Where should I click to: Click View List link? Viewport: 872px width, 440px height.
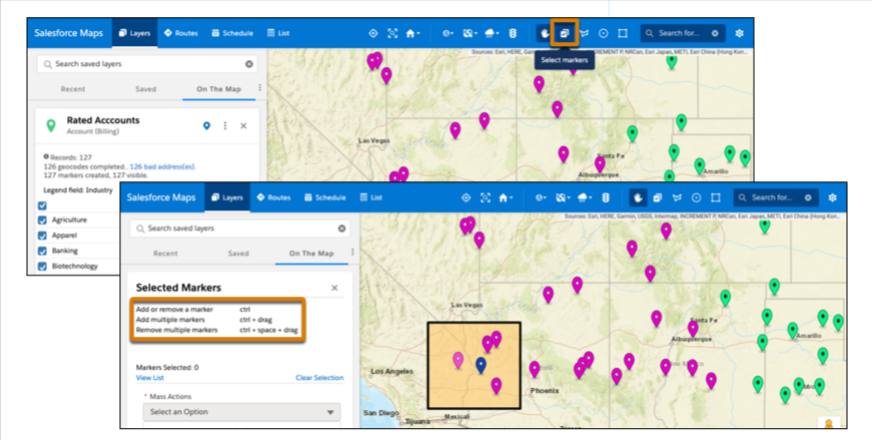pos(150,378)
